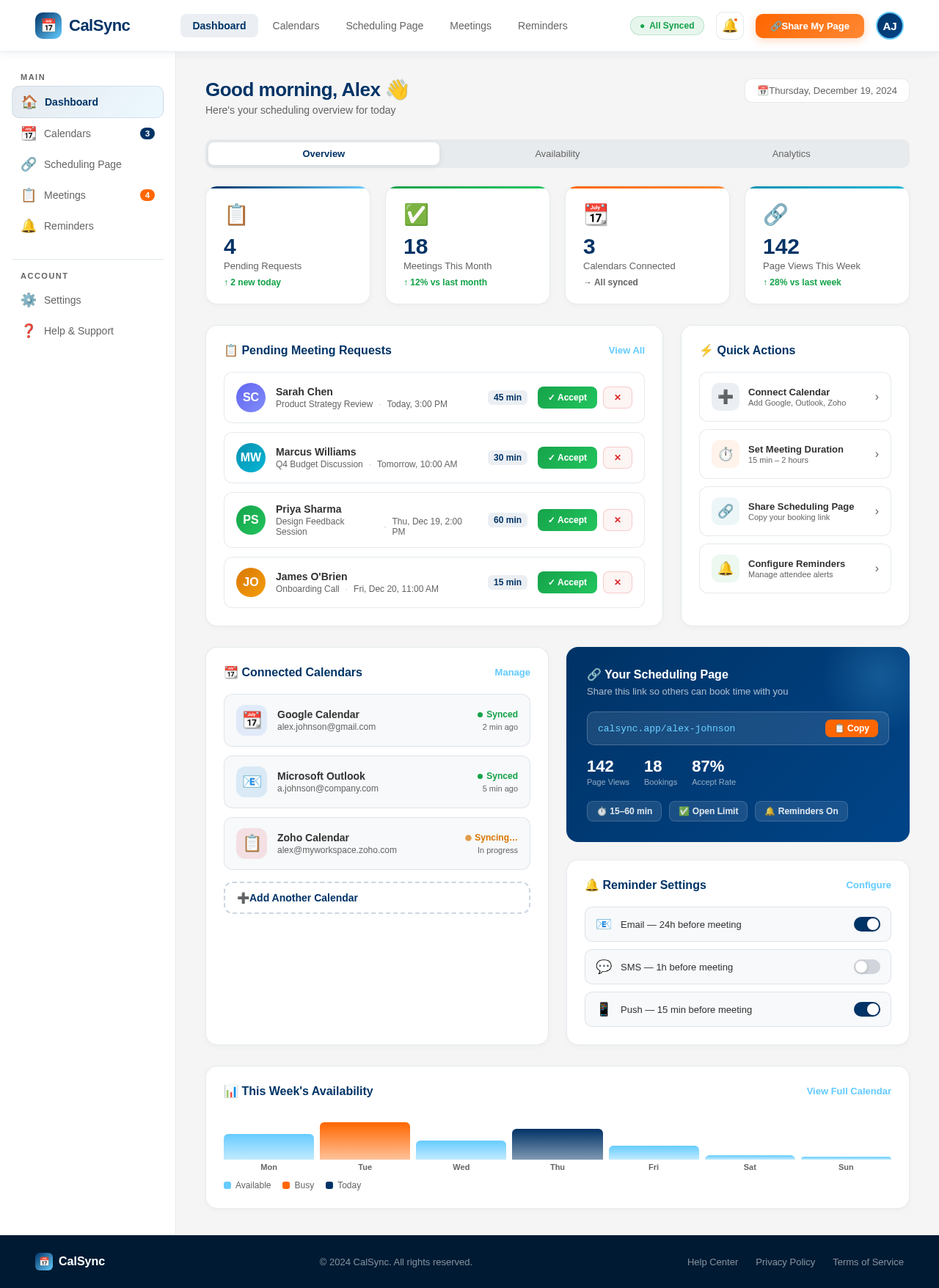Open AJ user avatar menu
Screen dimensions: 939x1288
click(x=890, y=26)
